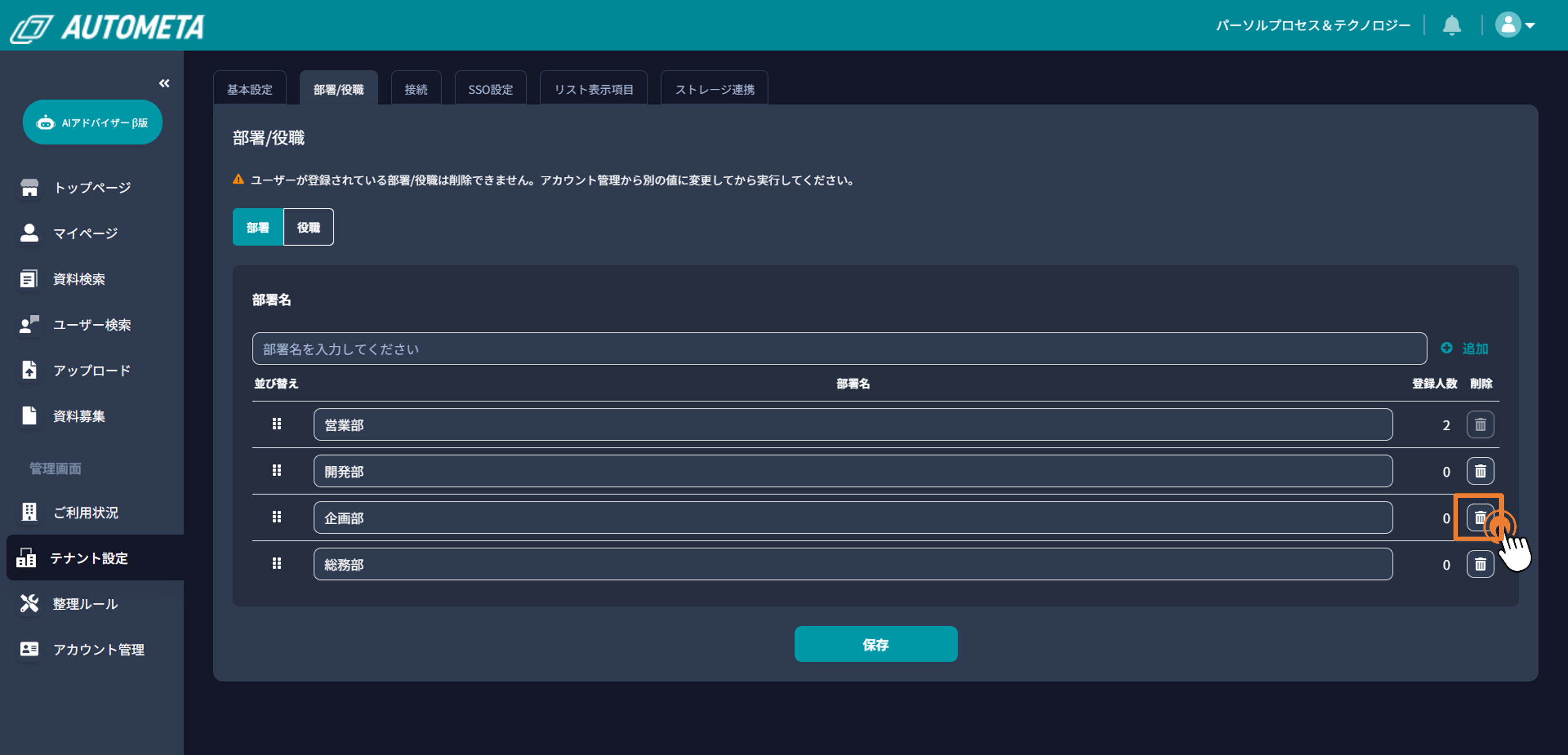Delete the 総務部 department with trash icon
Screen dimensions: 1568x755
(1480, 565)
